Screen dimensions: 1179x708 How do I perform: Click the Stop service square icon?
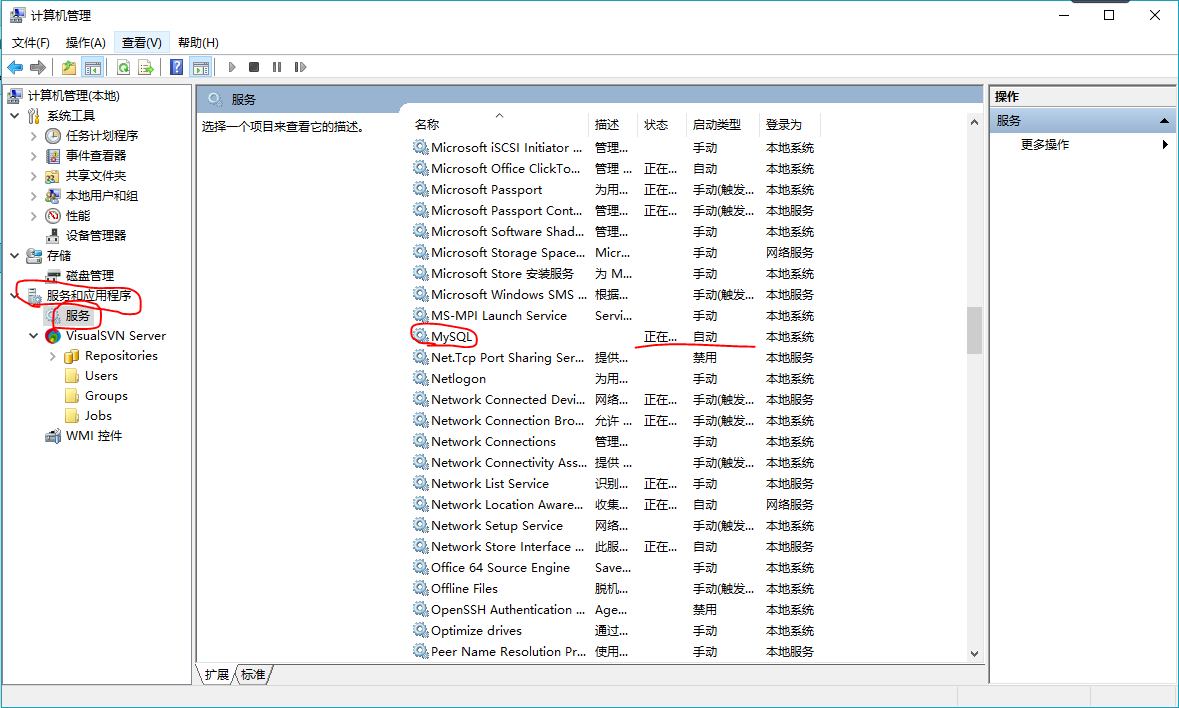tap(254, 68)
